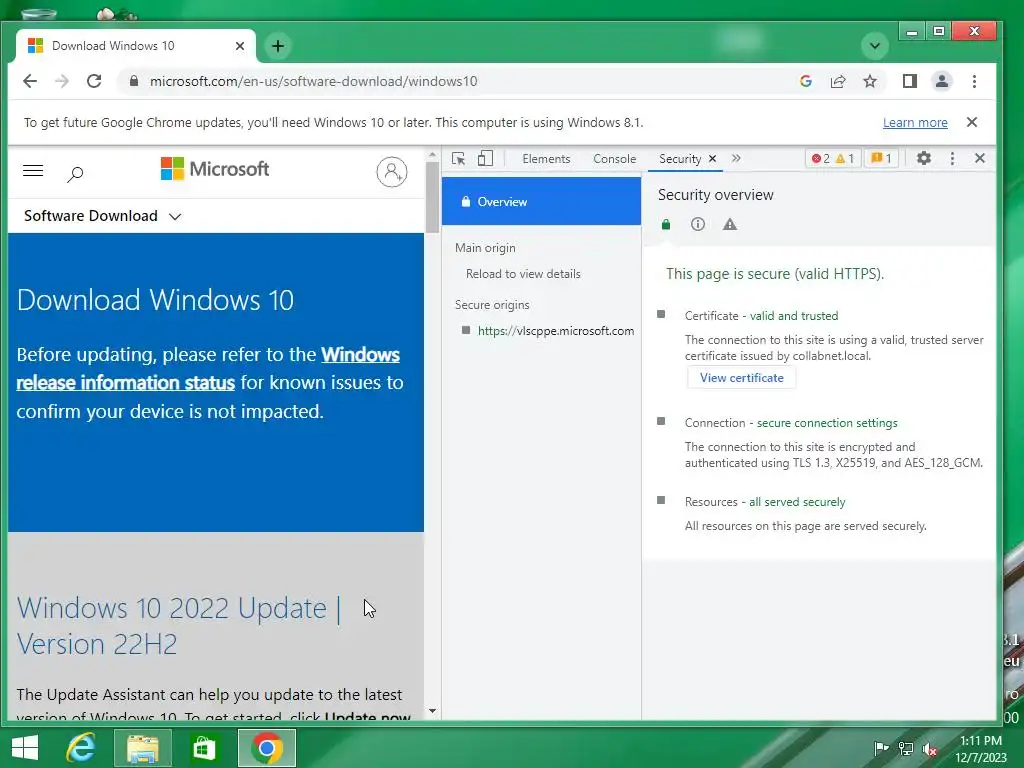
Task: Click the Chrome taskbar icon
Action: [x=266, y=748]
